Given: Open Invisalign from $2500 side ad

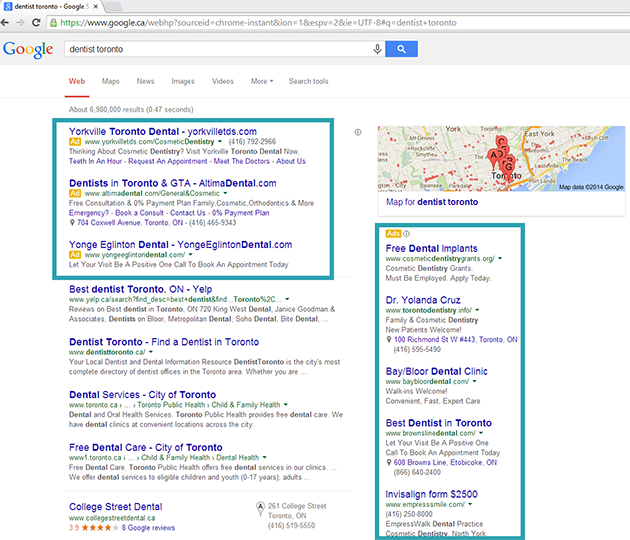Looking at the screenshot, I should click(432, 494).
